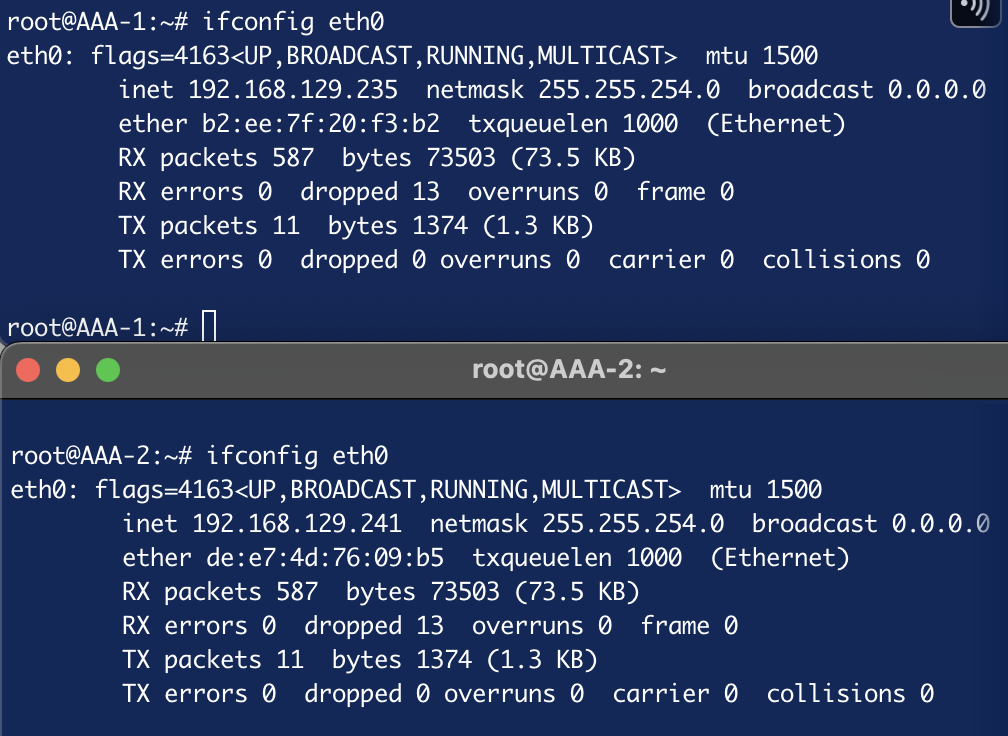Close the root@AAA-2 terminal window
Viewport: 1008px width, 736px height.
(28, 370)
